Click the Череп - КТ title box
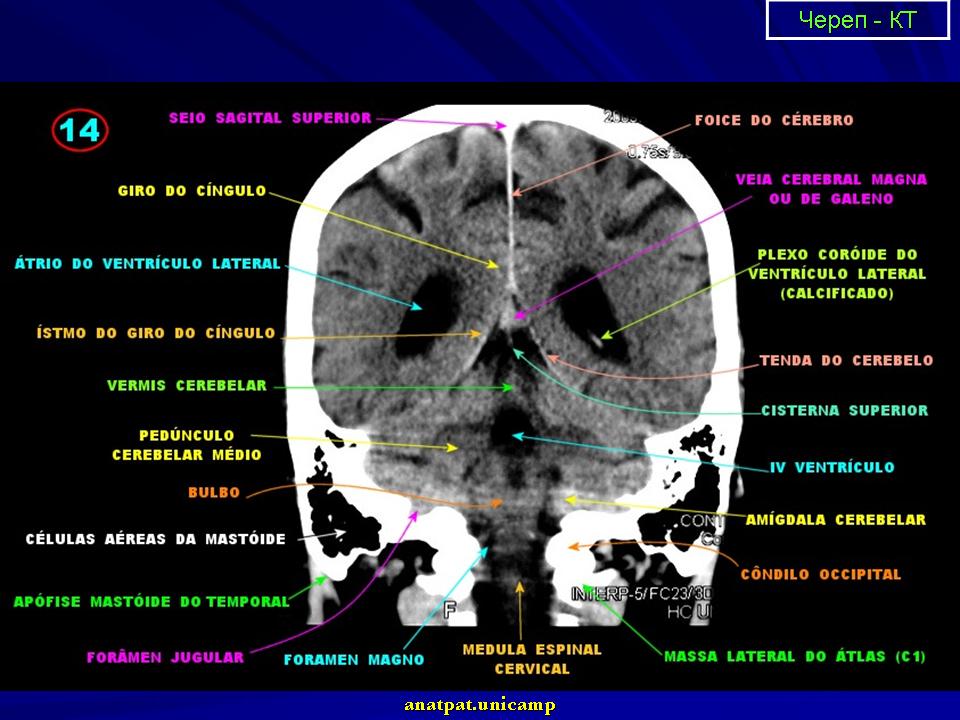The width and height of the screenshot is (960, 720). (x=857, y=20)
